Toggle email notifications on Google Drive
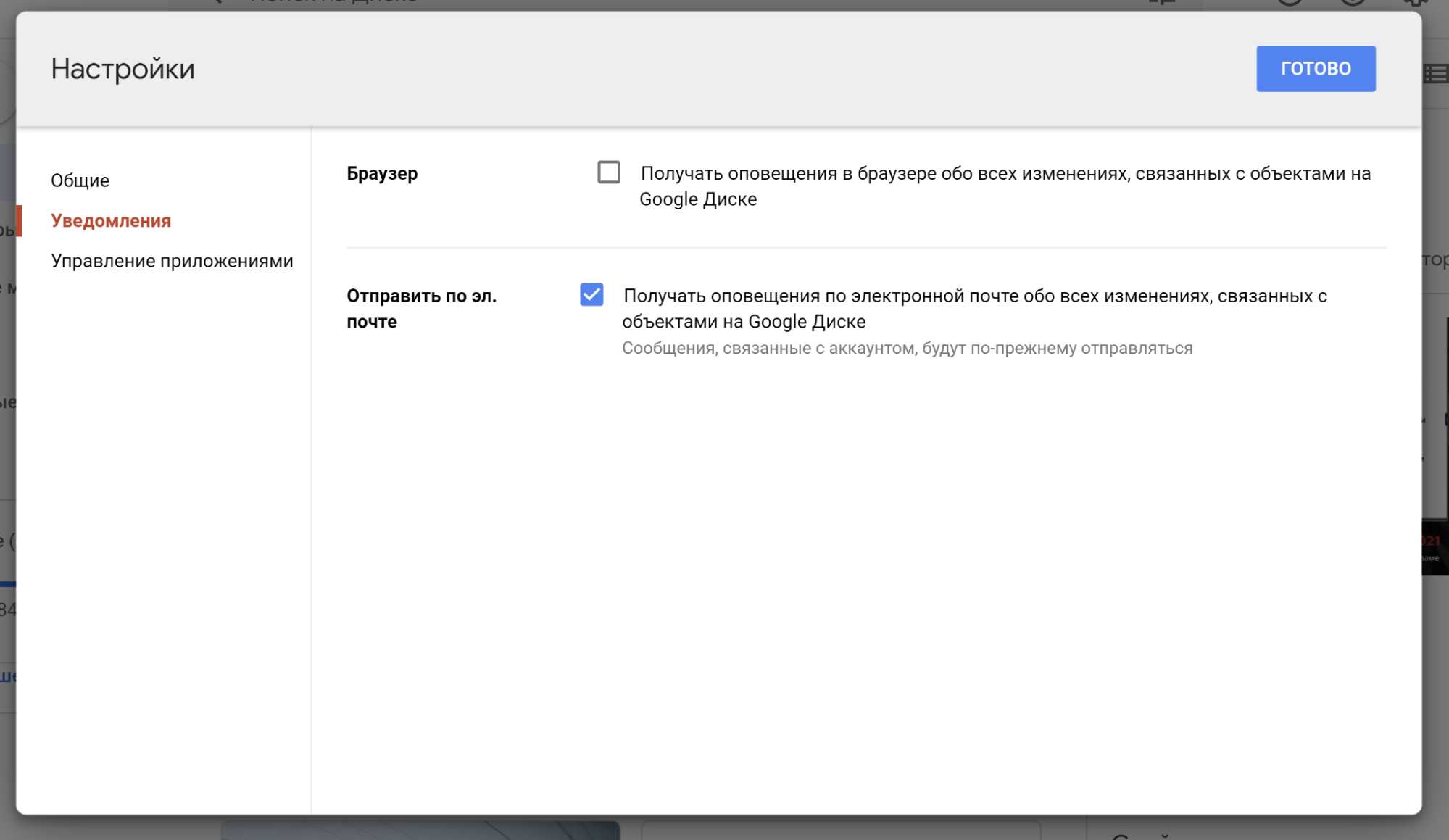Viewport: 1449px width, 840px height. (x=592, y=294)
